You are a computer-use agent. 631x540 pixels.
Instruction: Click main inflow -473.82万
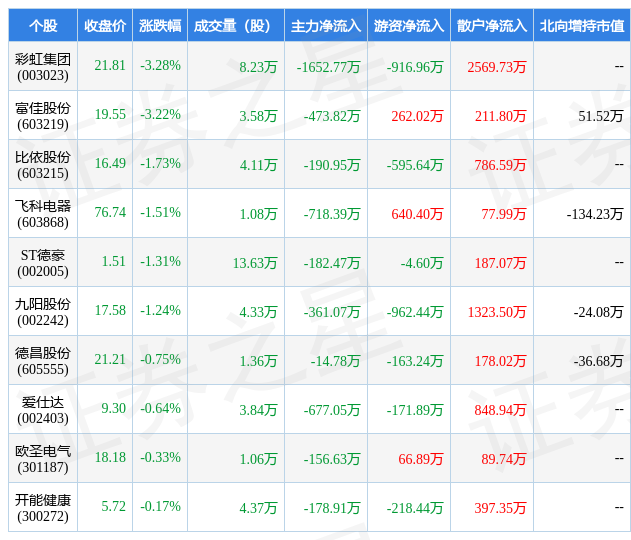[332, 116]
